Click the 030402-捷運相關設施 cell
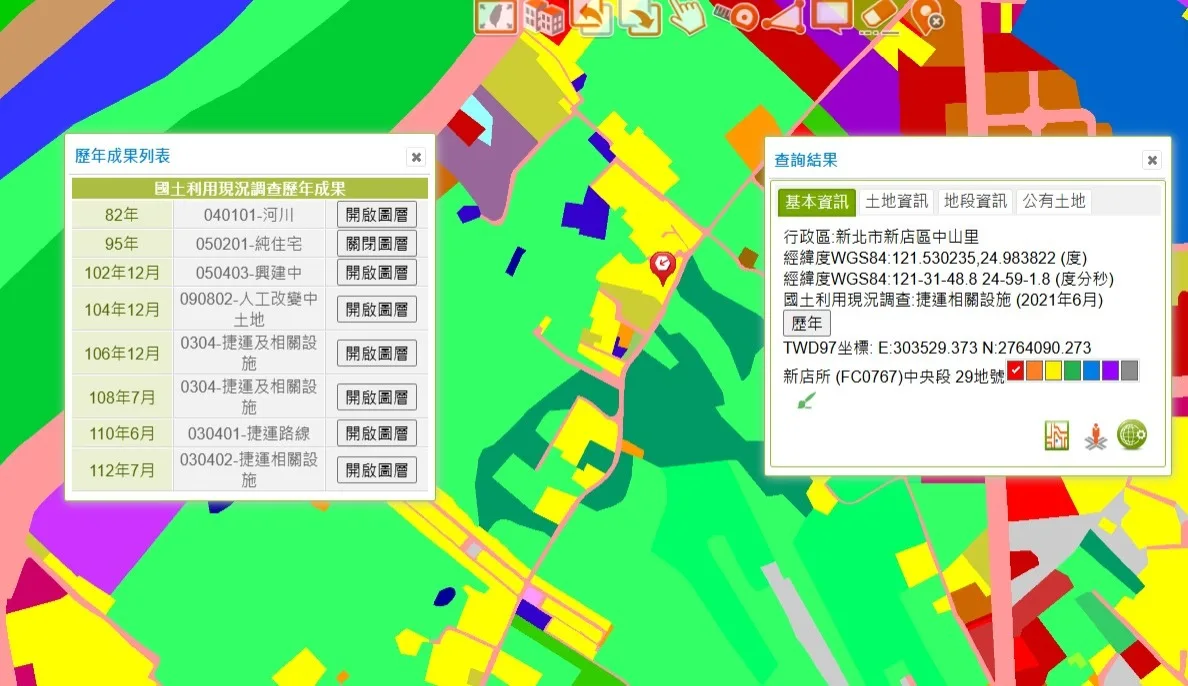This screenshot has height=686, width=1188. (249, 470)
